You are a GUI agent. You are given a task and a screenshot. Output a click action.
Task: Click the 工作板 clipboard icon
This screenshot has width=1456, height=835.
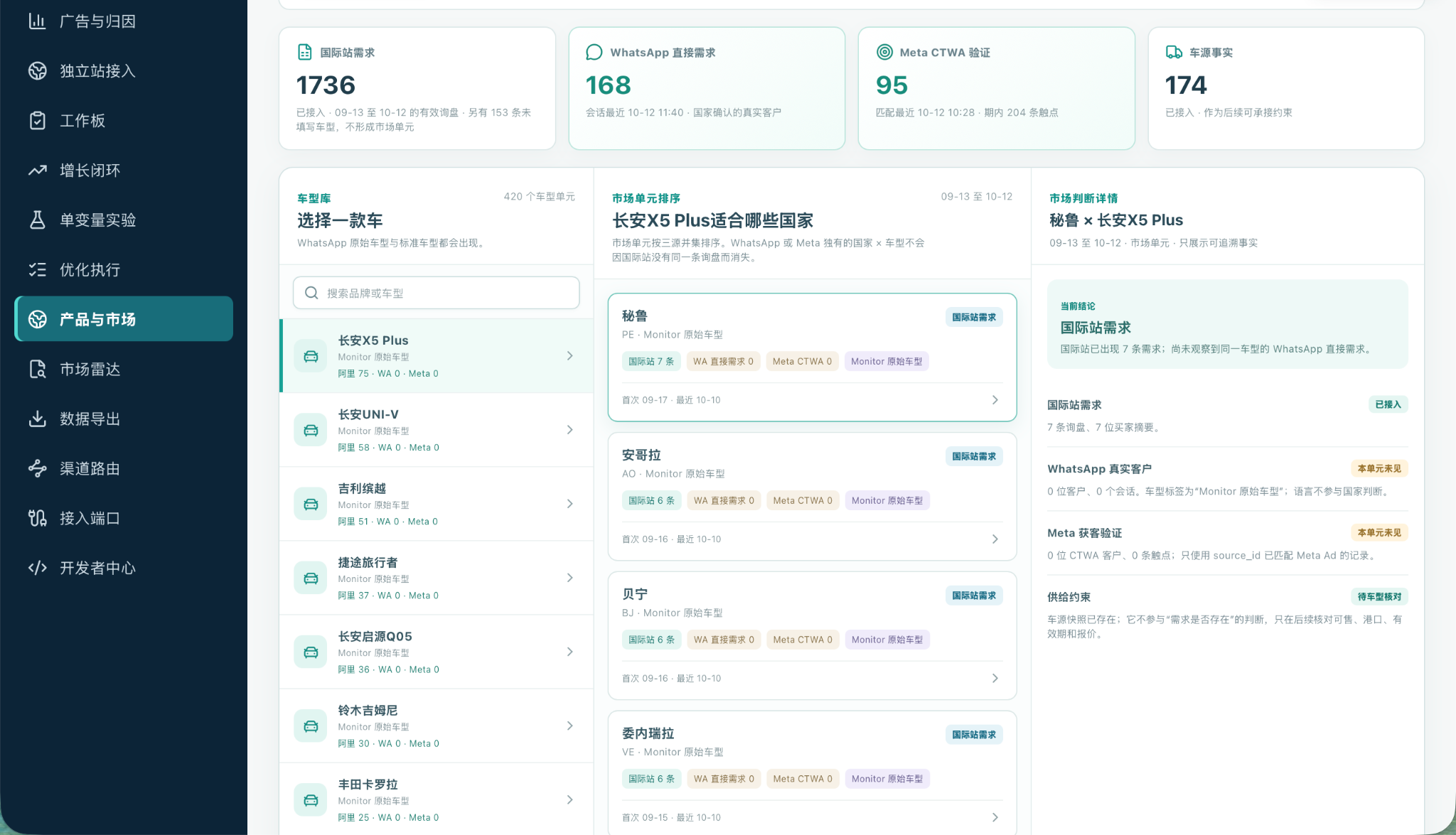click(x=37, y=121)
